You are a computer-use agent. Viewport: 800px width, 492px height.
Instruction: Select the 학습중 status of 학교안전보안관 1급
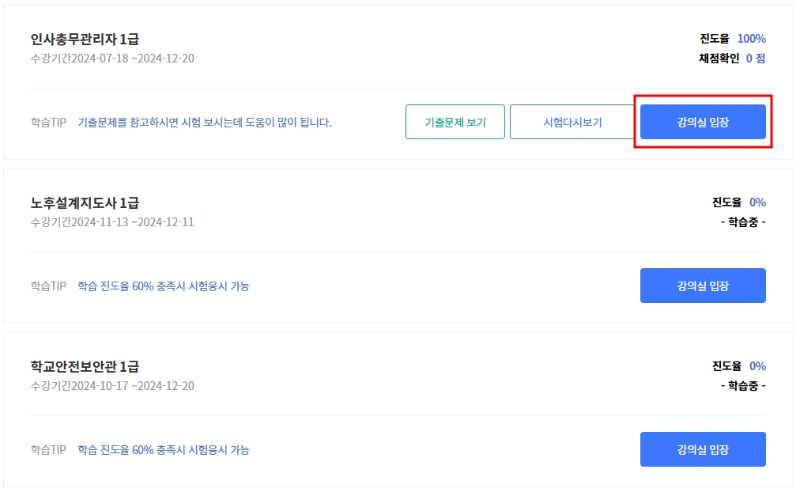743,386
